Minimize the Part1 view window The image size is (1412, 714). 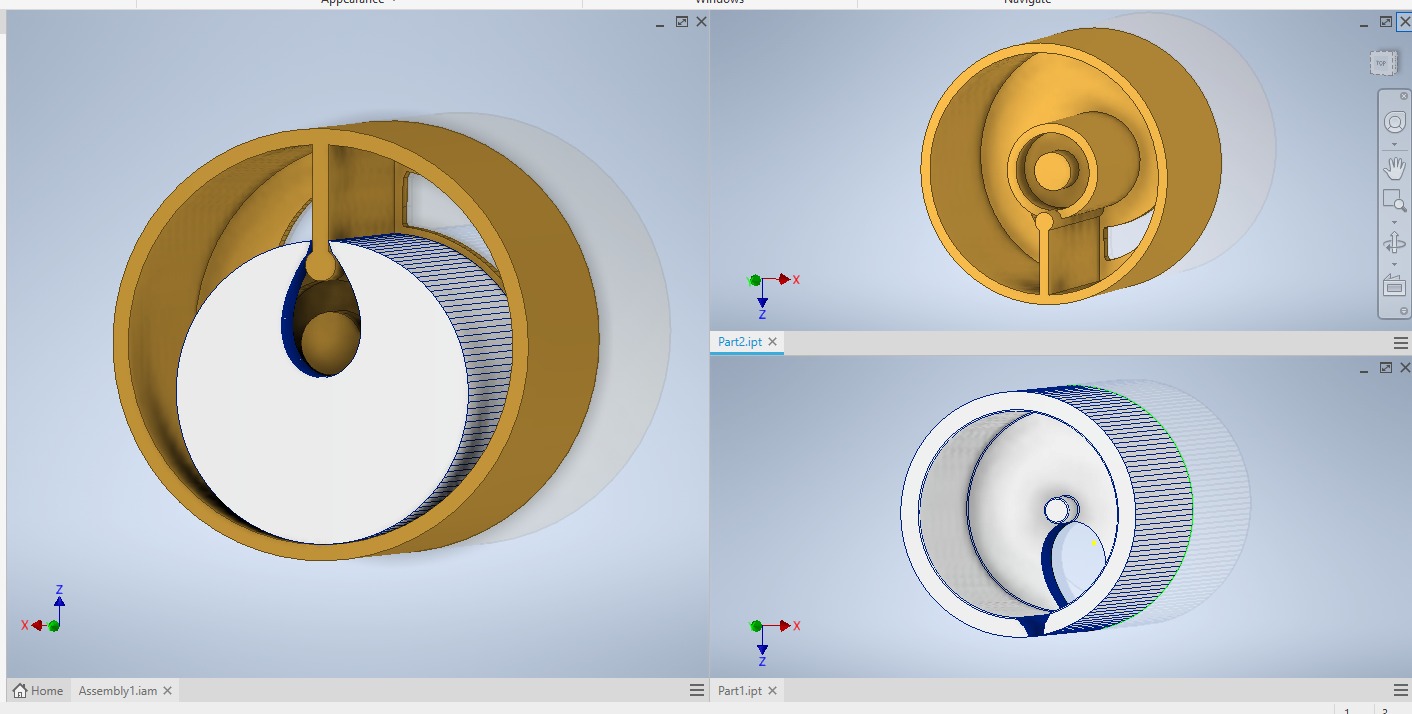[1365, 370]
